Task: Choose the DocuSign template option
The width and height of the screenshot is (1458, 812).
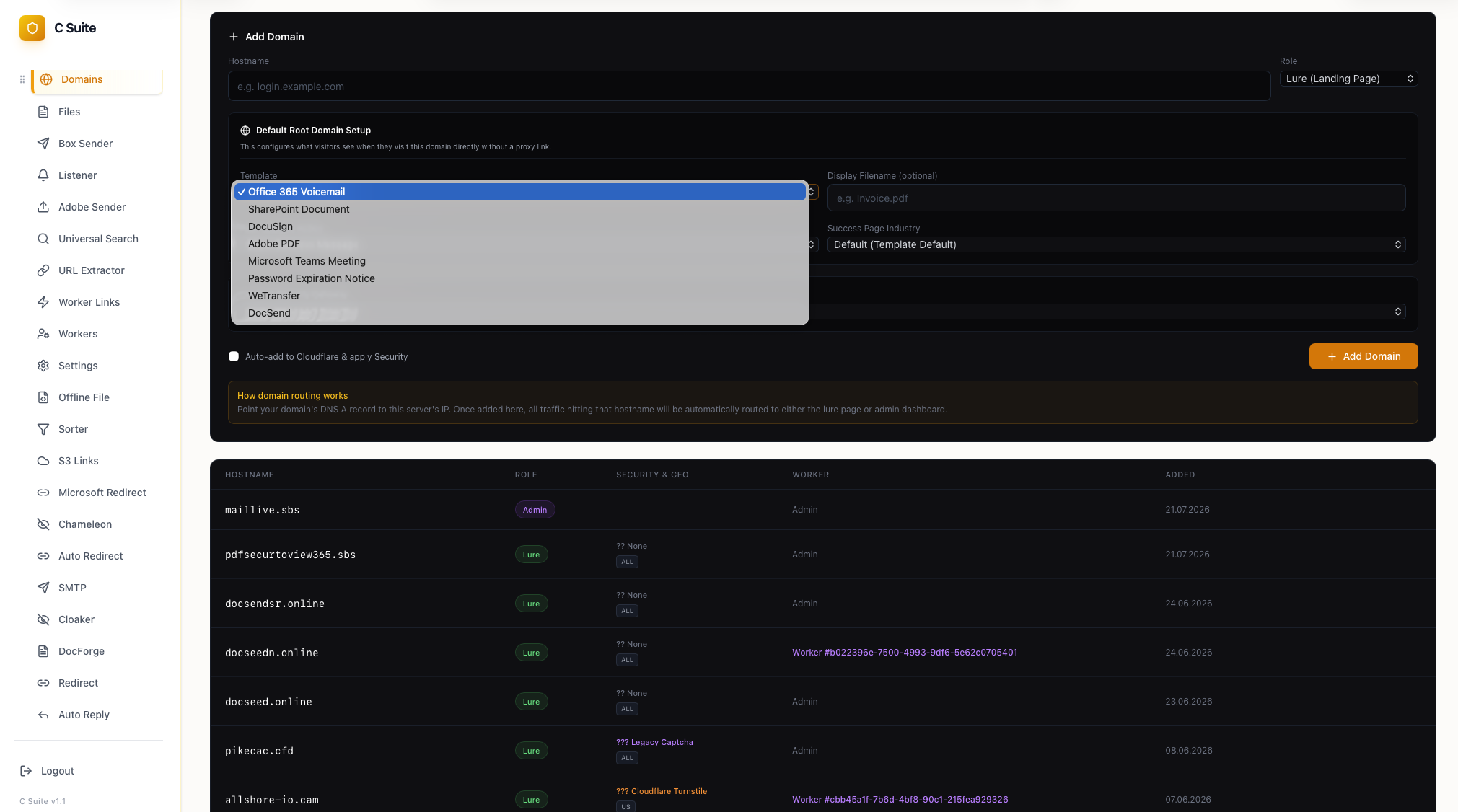Action: coord(519,226)
